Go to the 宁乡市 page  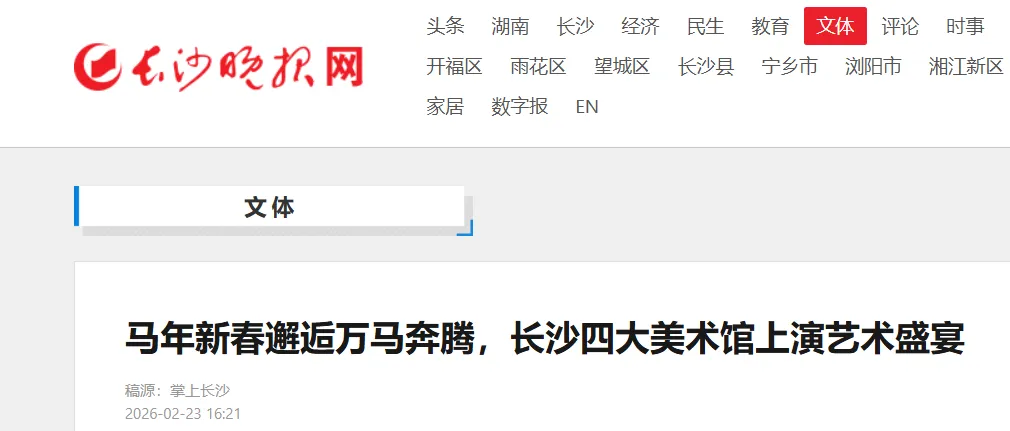point(789,66)
